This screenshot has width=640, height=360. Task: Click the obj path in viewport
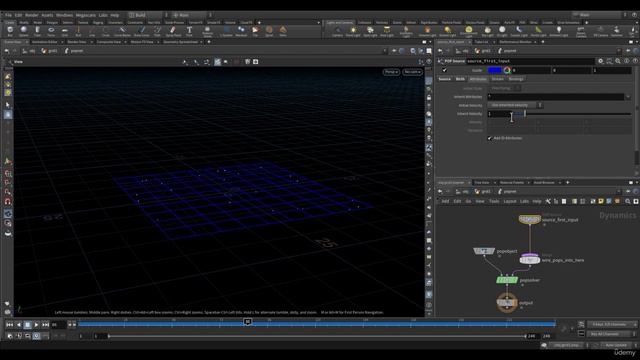coord(29,51)
